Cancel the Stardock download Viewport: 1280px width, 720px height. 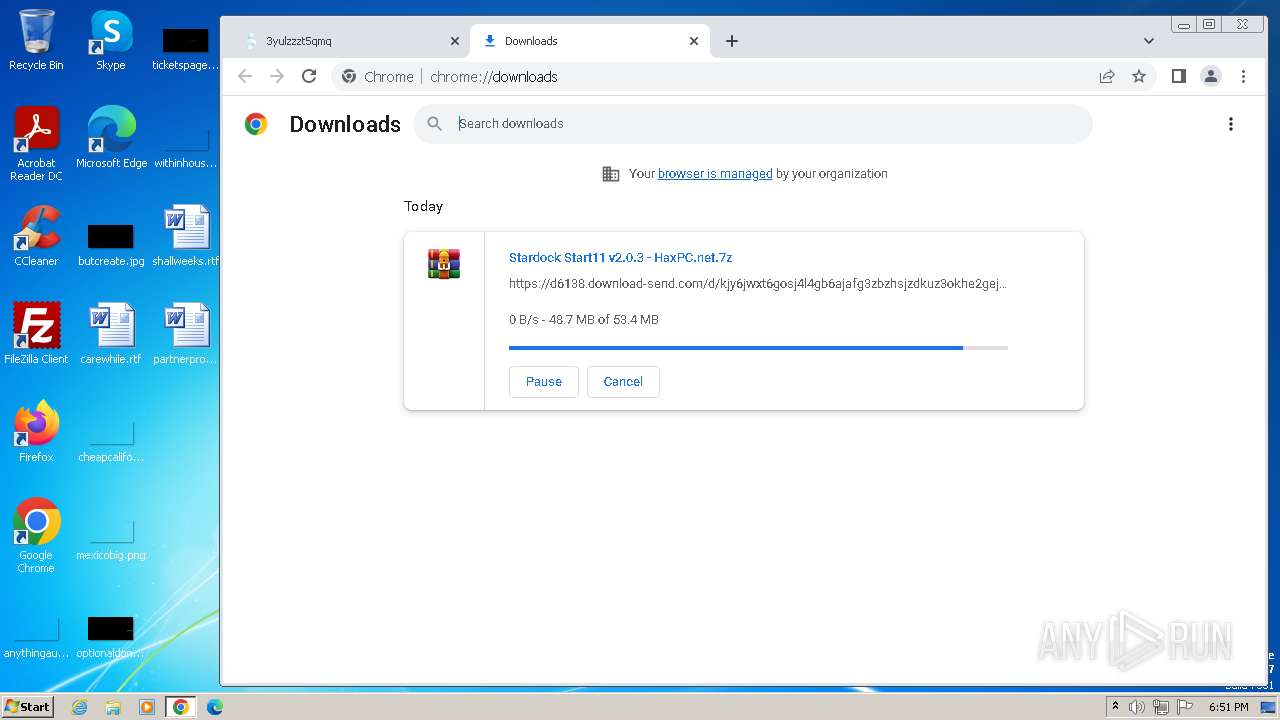coord(623,382)
